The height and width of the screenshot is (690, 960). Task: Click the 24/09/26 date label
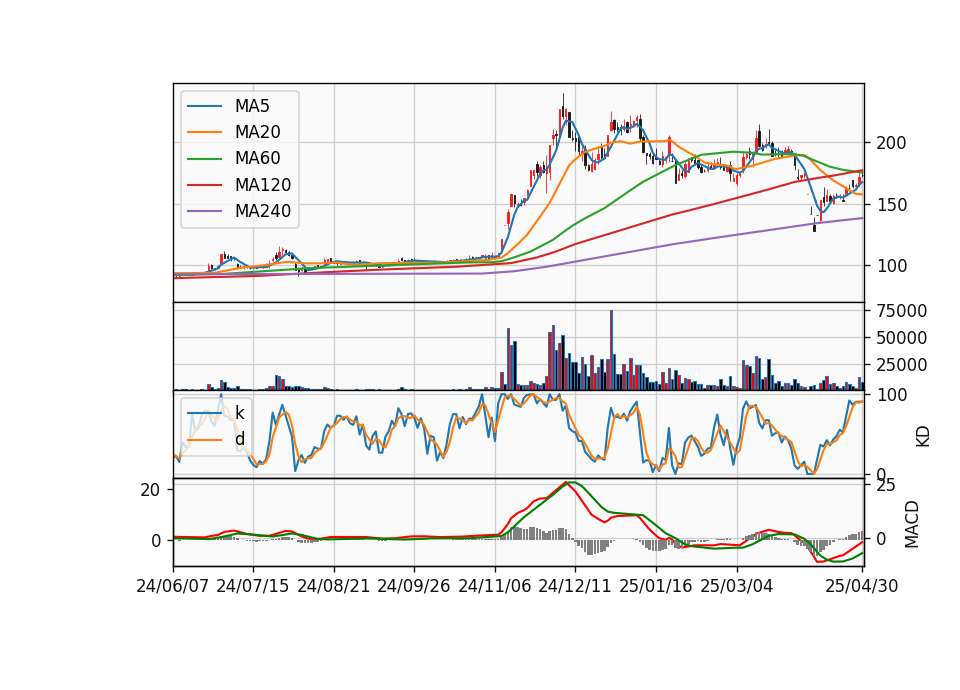[414, 587]
